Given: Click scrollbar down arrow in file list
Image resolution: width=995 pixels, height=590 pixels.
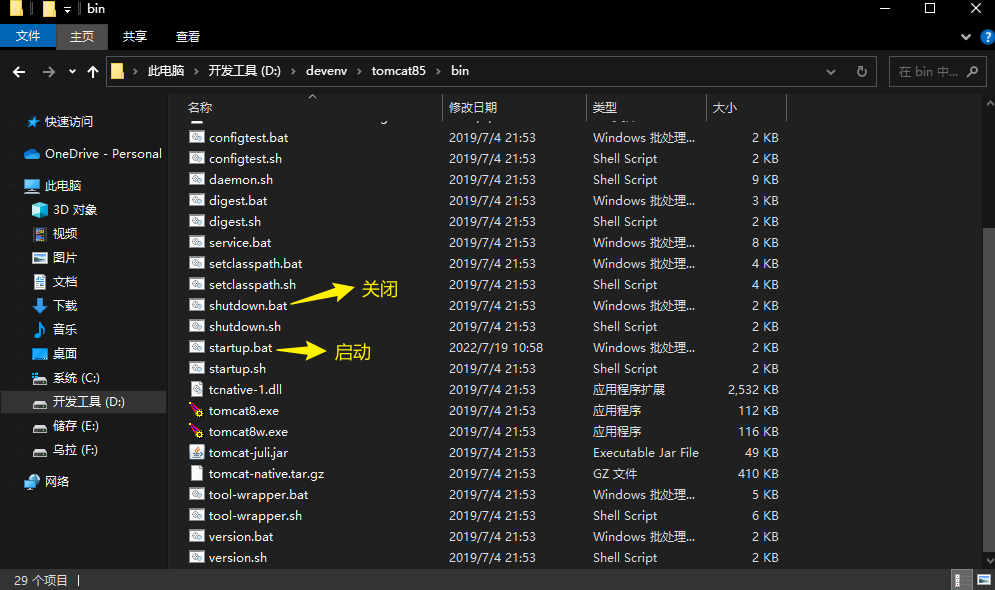Looking at the screenshot, I should click(x=989, y=560).
